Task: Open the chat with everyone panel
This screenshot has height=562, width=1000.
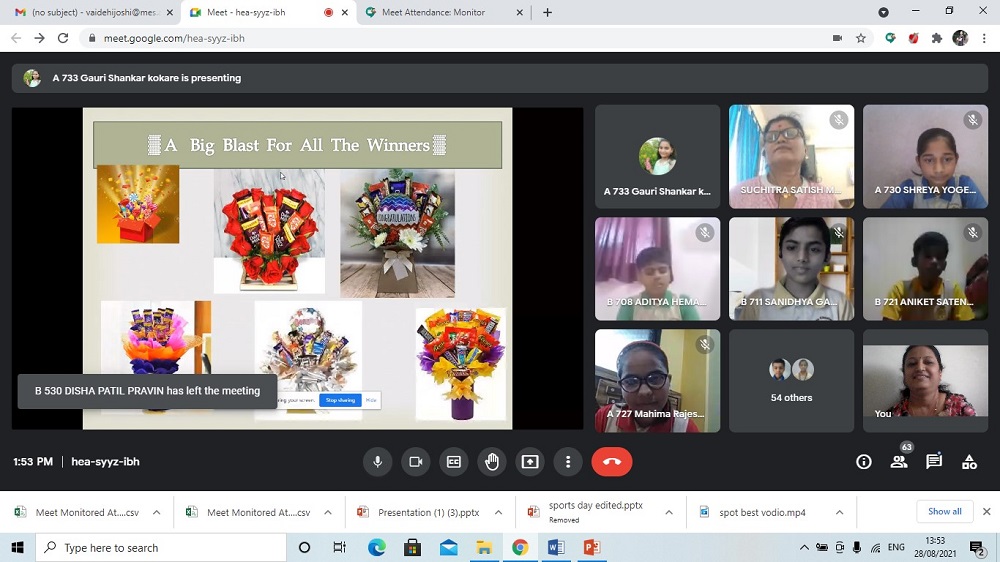Action: (934, 462)
